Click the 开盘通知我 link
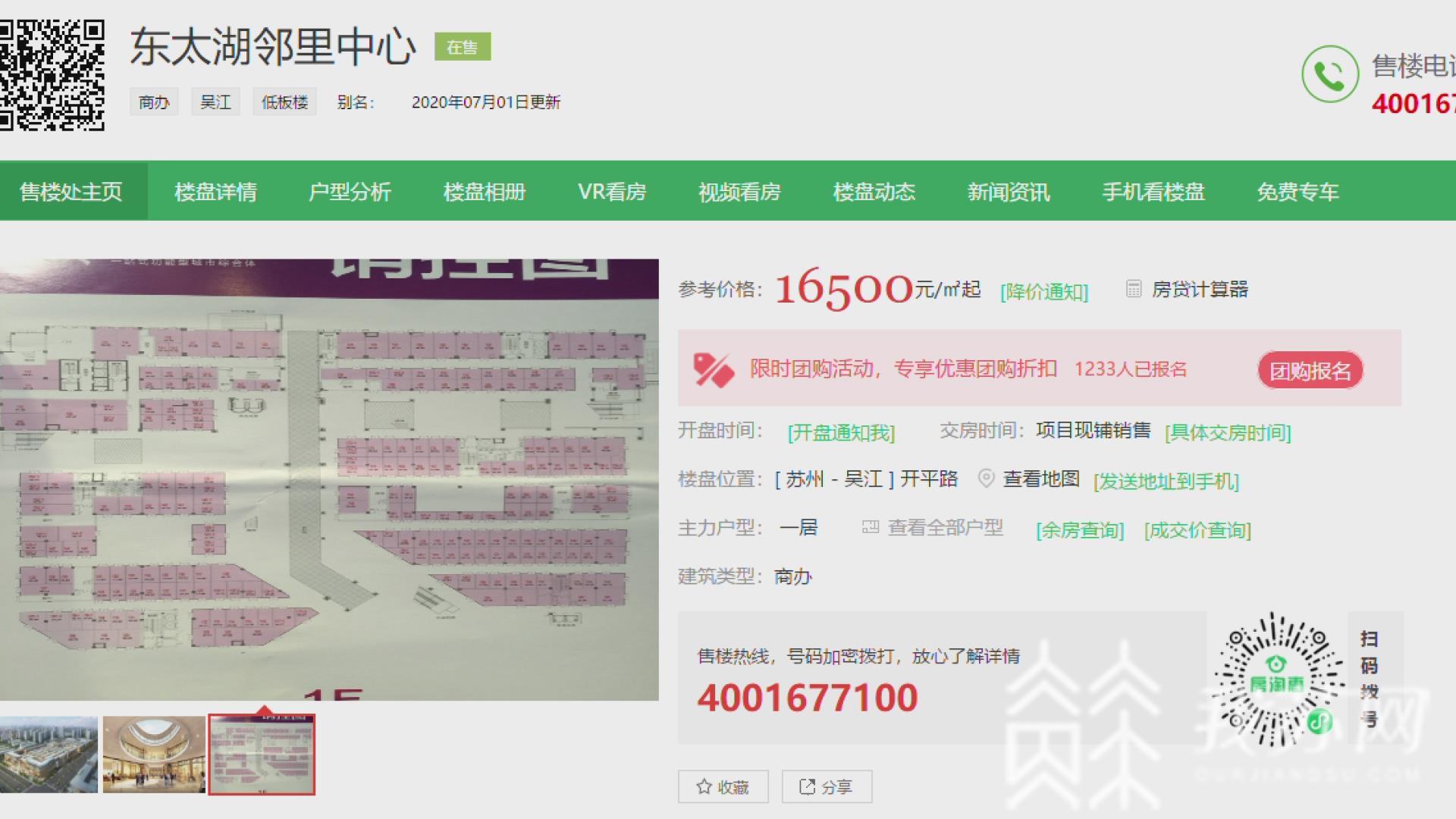This screenshot has height=819, width=1456. click(842, 433)
